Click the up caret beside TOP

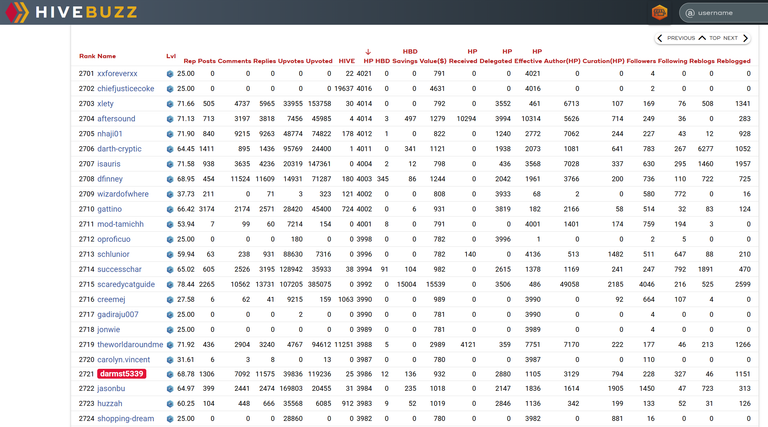[x=702, y=38]
